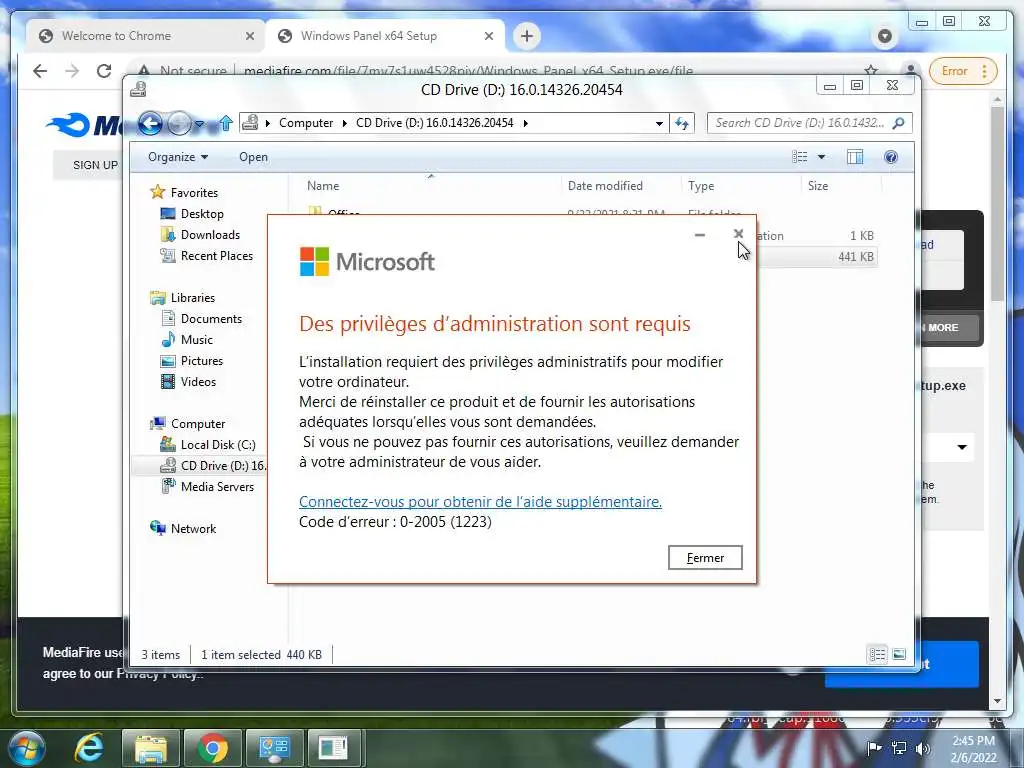Click Chrome icon in taskbar
The width and height of the screenshot is (1024, 768).
coord(213,748)
